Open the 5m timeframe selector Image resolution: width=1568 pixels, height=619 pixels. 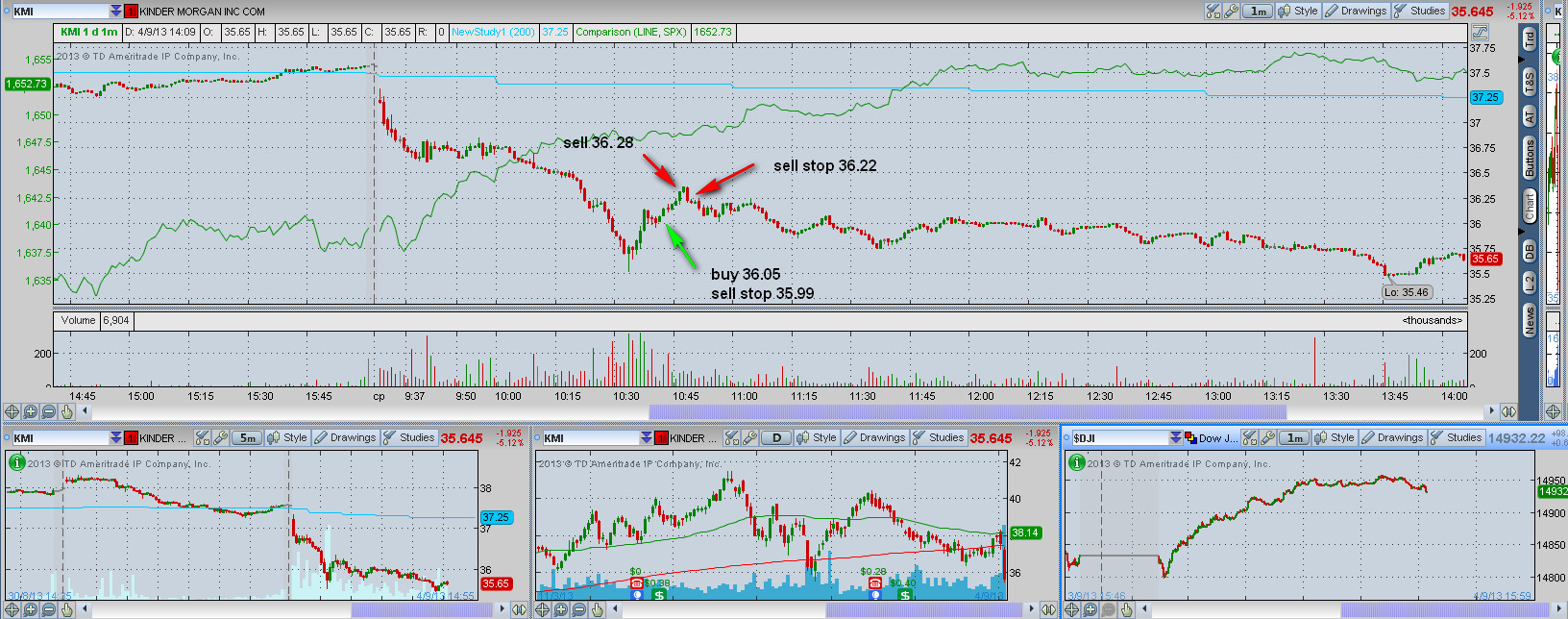248,437
